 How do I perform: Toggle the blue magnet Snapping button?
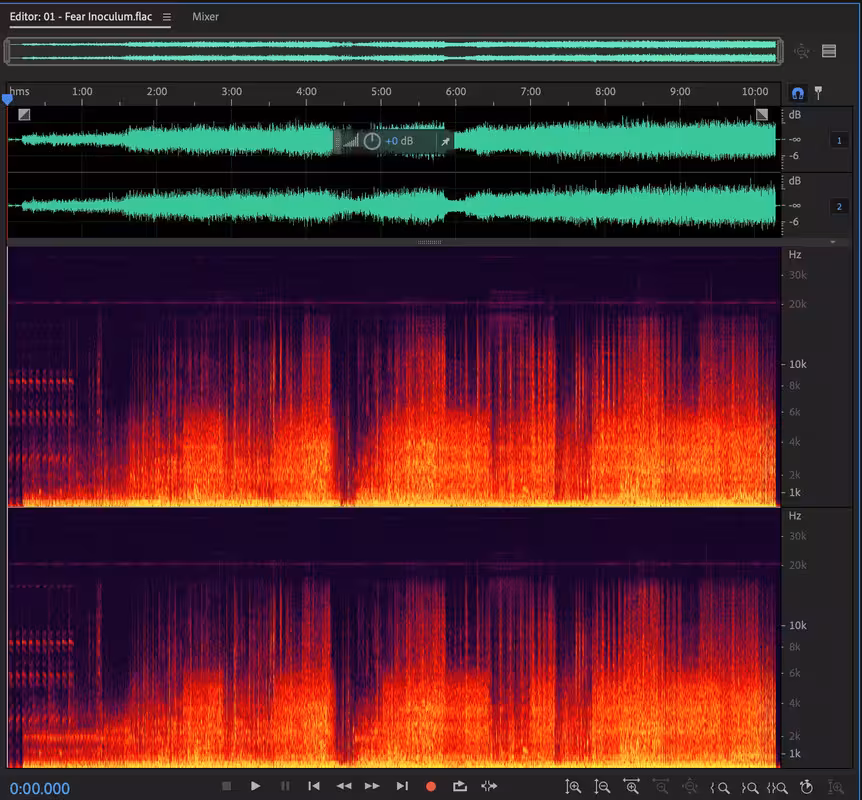coord(798,93)
